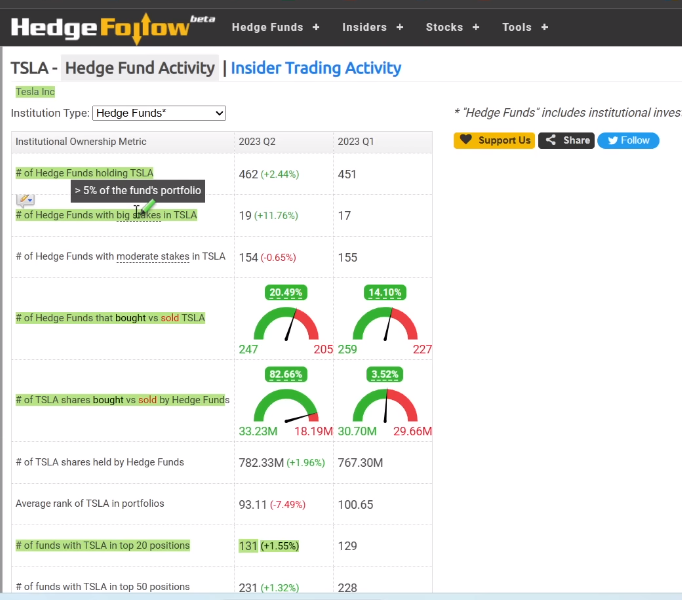The width and height of the screenshot is (682, 600).
Task: Click the HedgeFollow logo
Action: (113, 28)
